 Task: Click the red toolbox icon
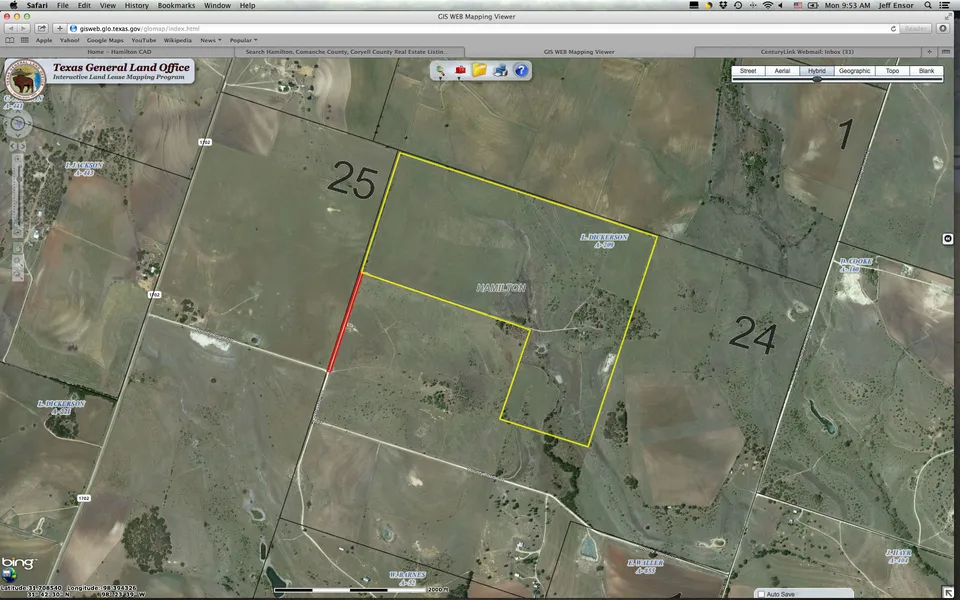461,70
